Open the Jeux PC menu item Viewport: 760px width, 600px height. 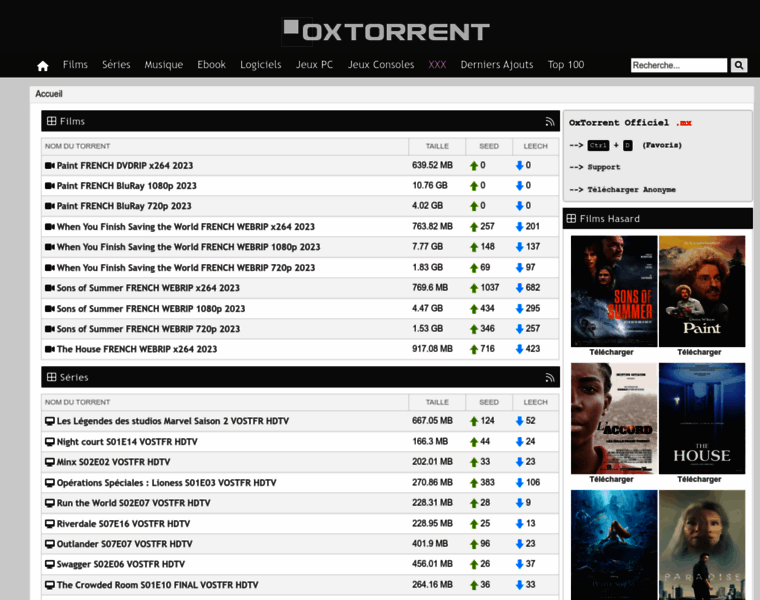coord(315,64)
